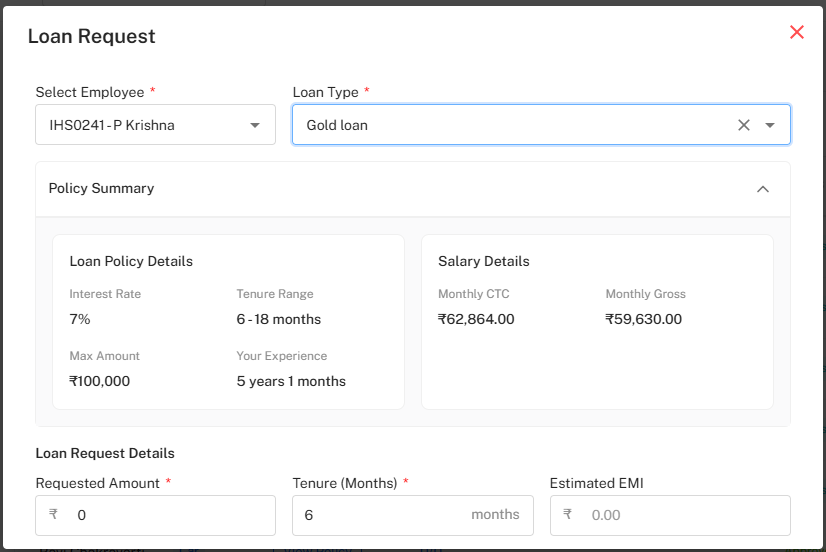The height and width of the screenshot is (552, 826).
Task: Focus the Tenure (Months) input field
Action: [380, 515]
